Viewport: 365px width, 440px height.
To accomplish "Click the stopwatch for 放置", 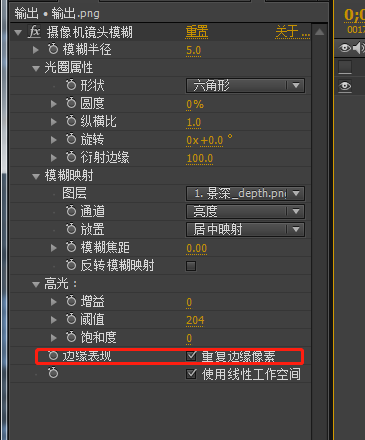I will pos(71,229).
